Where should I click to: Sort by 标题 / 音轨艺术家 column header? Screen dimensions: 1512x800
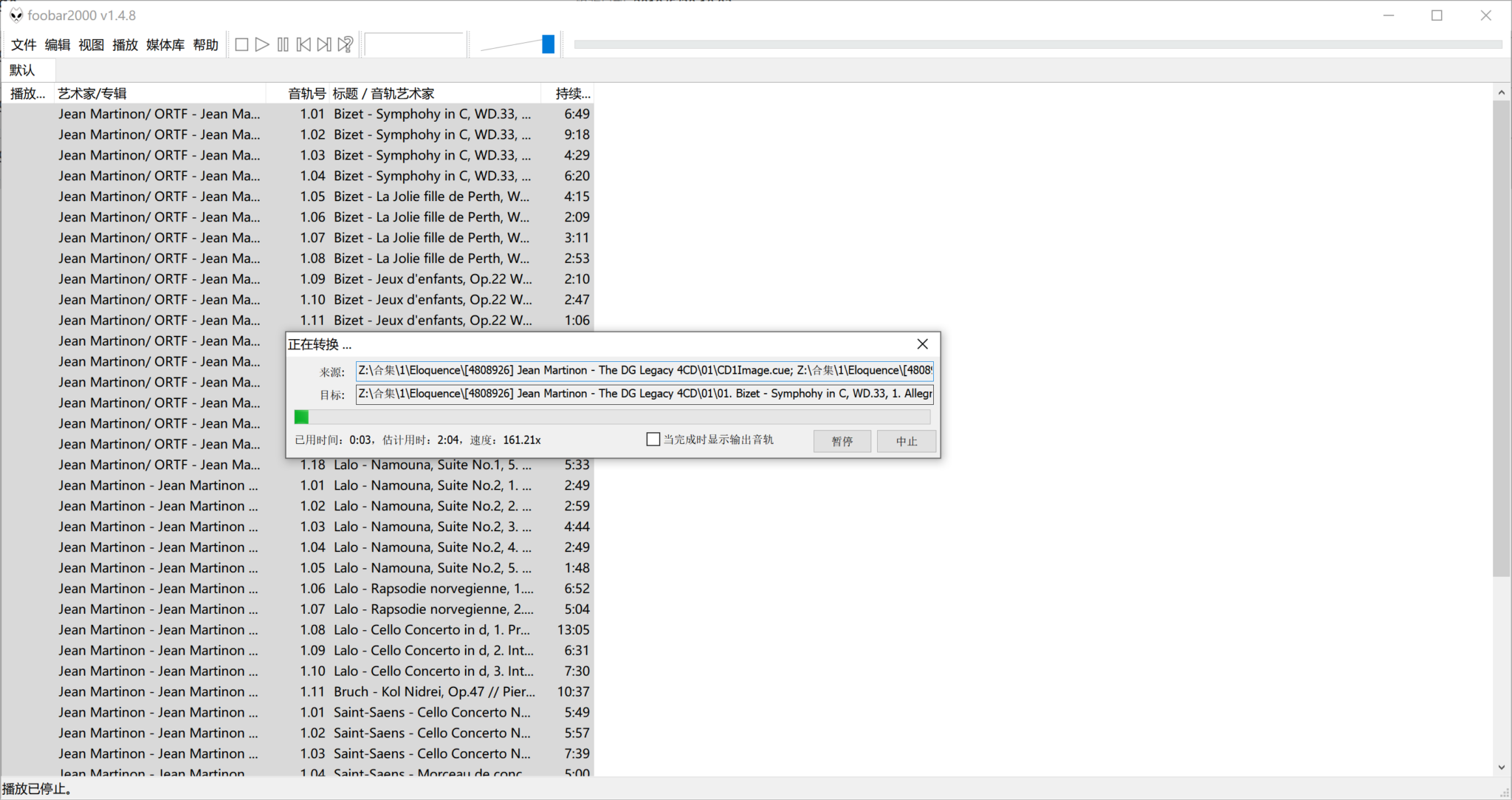pos(436,94)
